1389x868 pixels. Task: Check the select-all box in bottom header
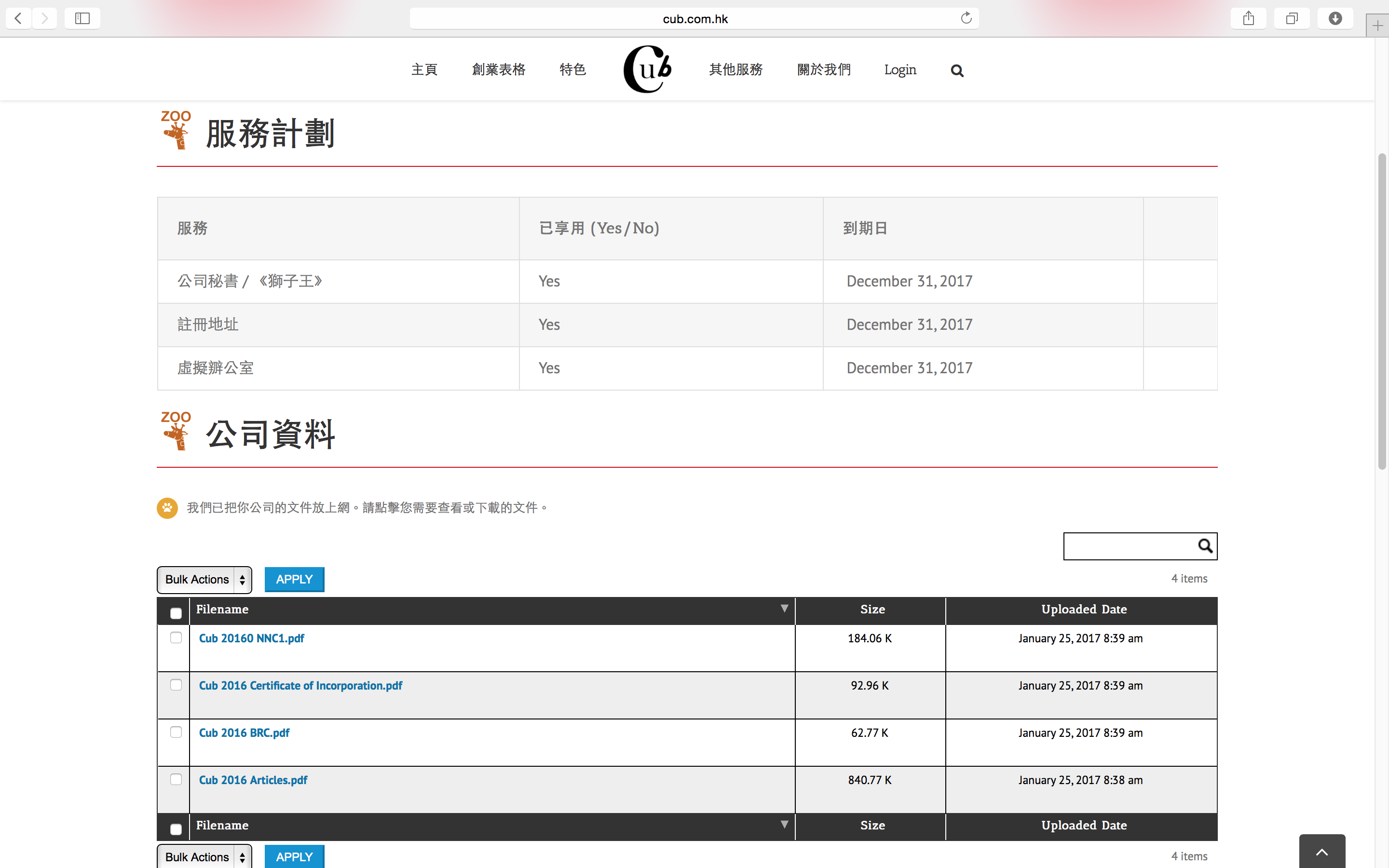click(x=176, y=829)
